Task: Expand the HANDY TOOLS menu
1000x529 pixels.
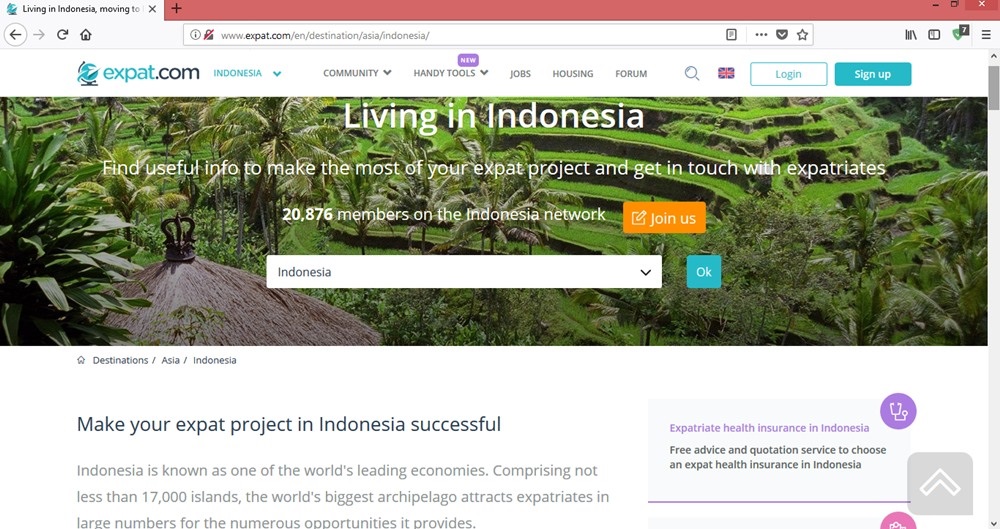Action: click(x=450, y=73)
